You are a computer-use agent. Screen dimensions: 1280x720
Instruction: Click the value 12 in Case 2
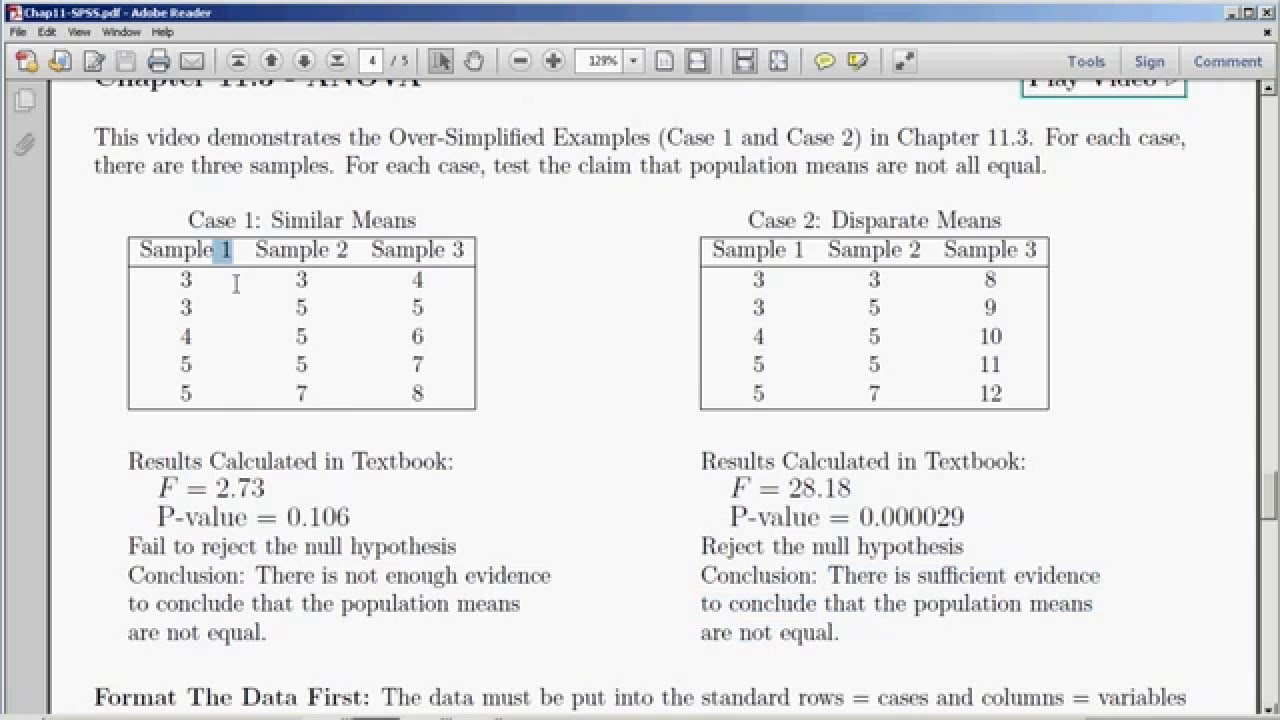click(x=990, y=393)
